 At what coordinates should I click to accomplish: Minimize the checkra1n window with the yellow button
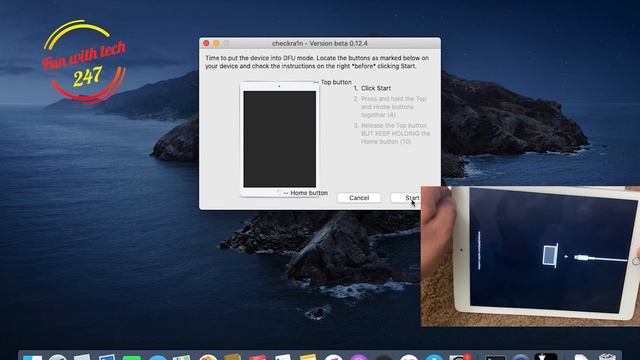coord(216,43)
